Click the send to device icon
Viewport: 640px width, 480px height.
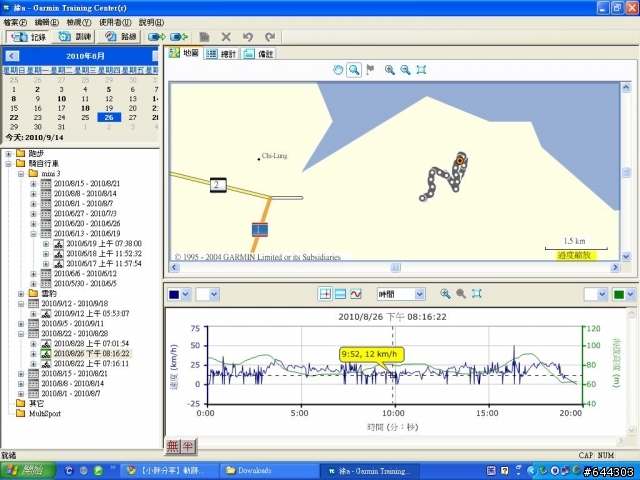156,37
